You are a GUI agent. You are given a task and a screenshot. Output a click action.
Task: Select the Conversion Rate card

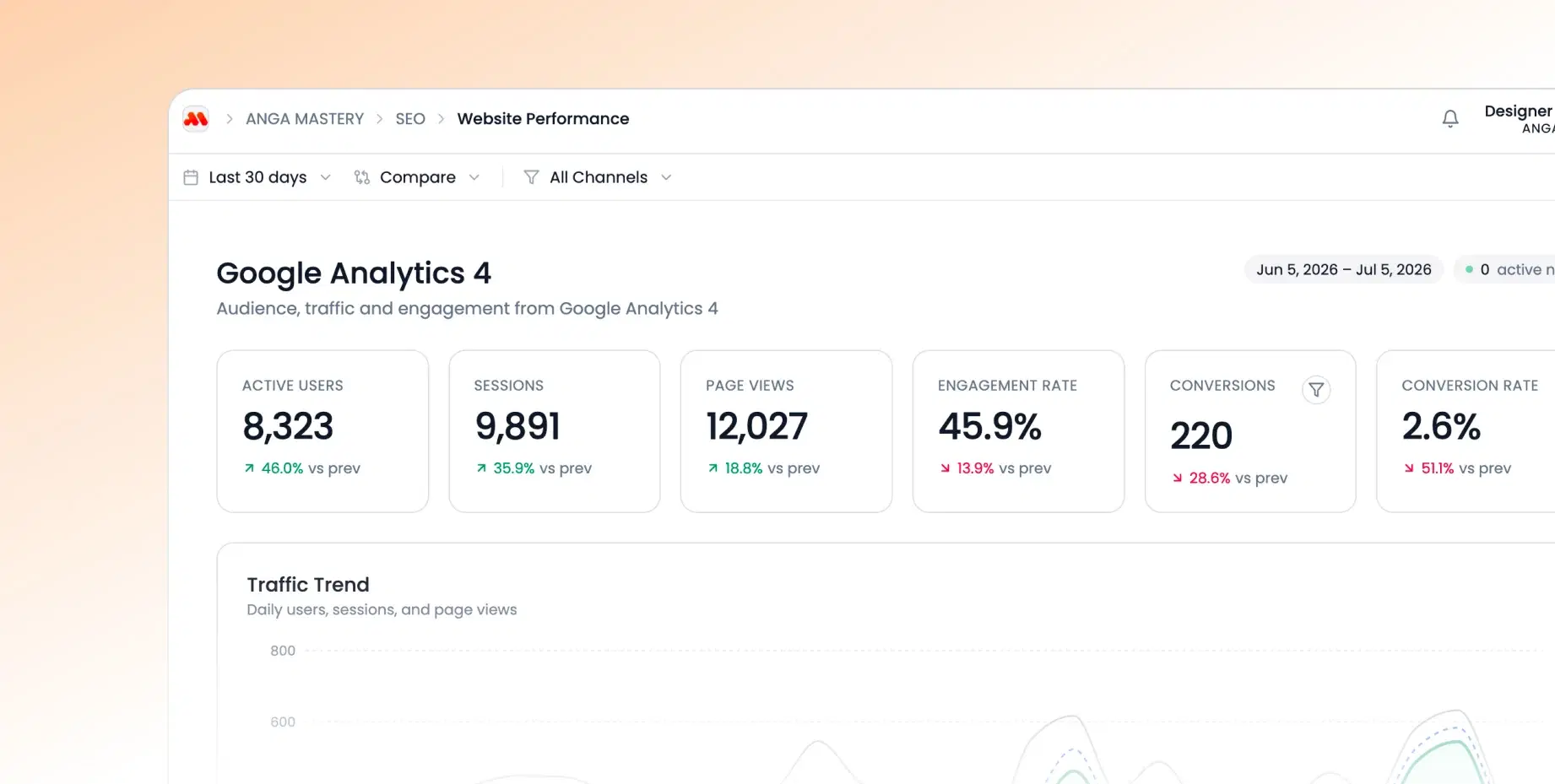[x=1466, y=431]
